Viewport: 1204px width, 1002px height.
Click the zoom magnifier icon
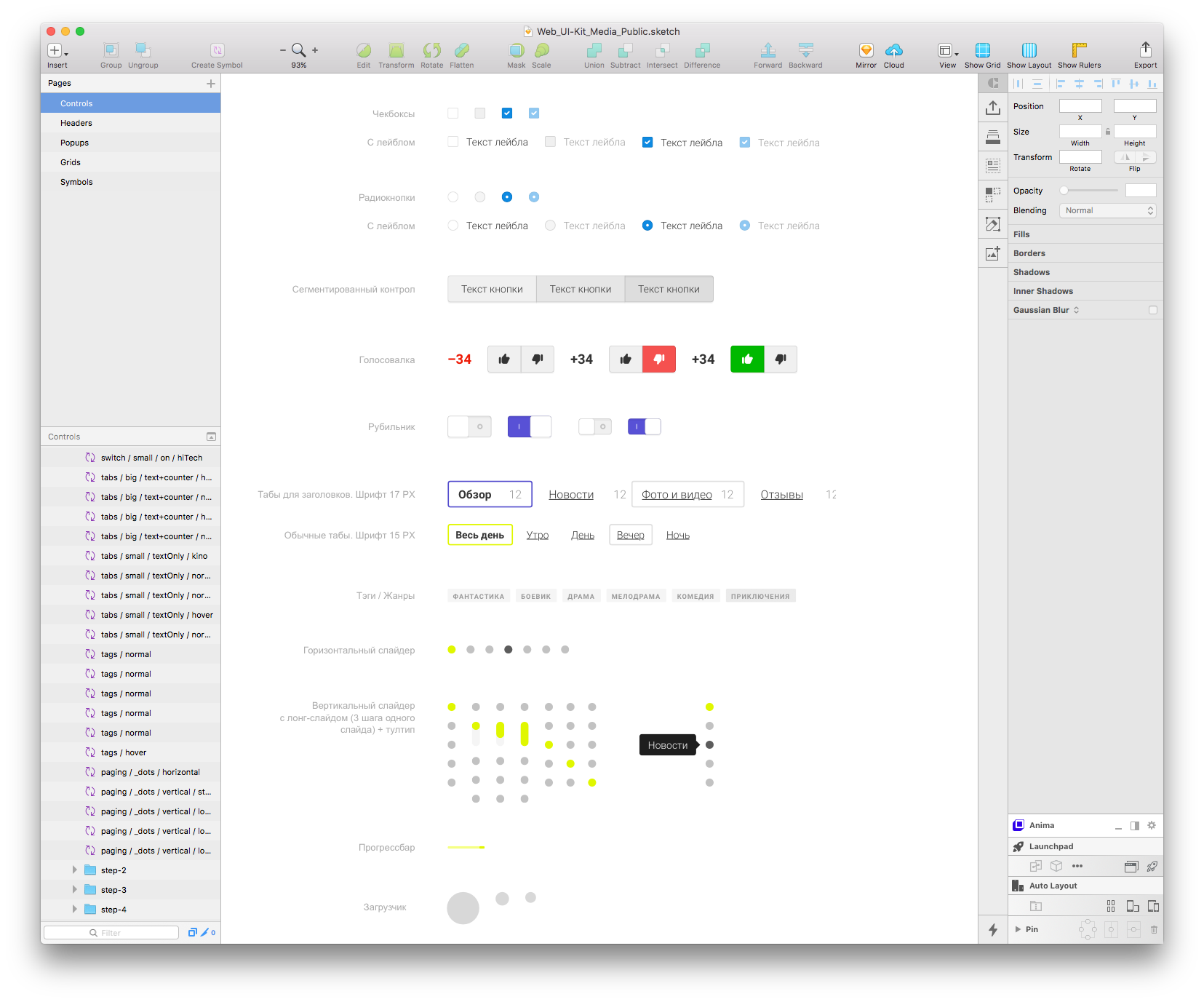pos(298,49)
